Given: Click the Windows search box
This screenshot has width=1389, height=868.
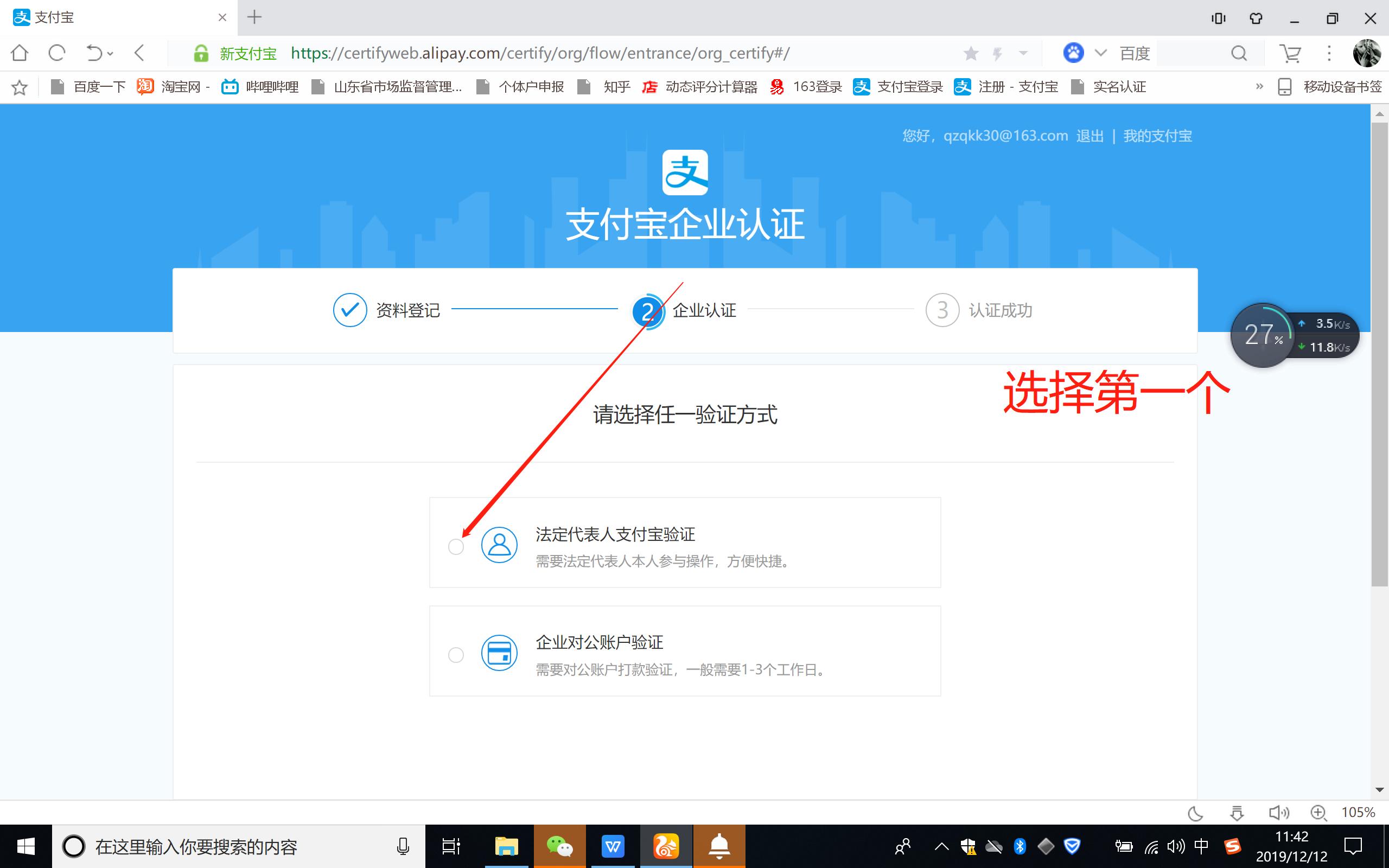Looking at the screenshot, I should point(238,846).
